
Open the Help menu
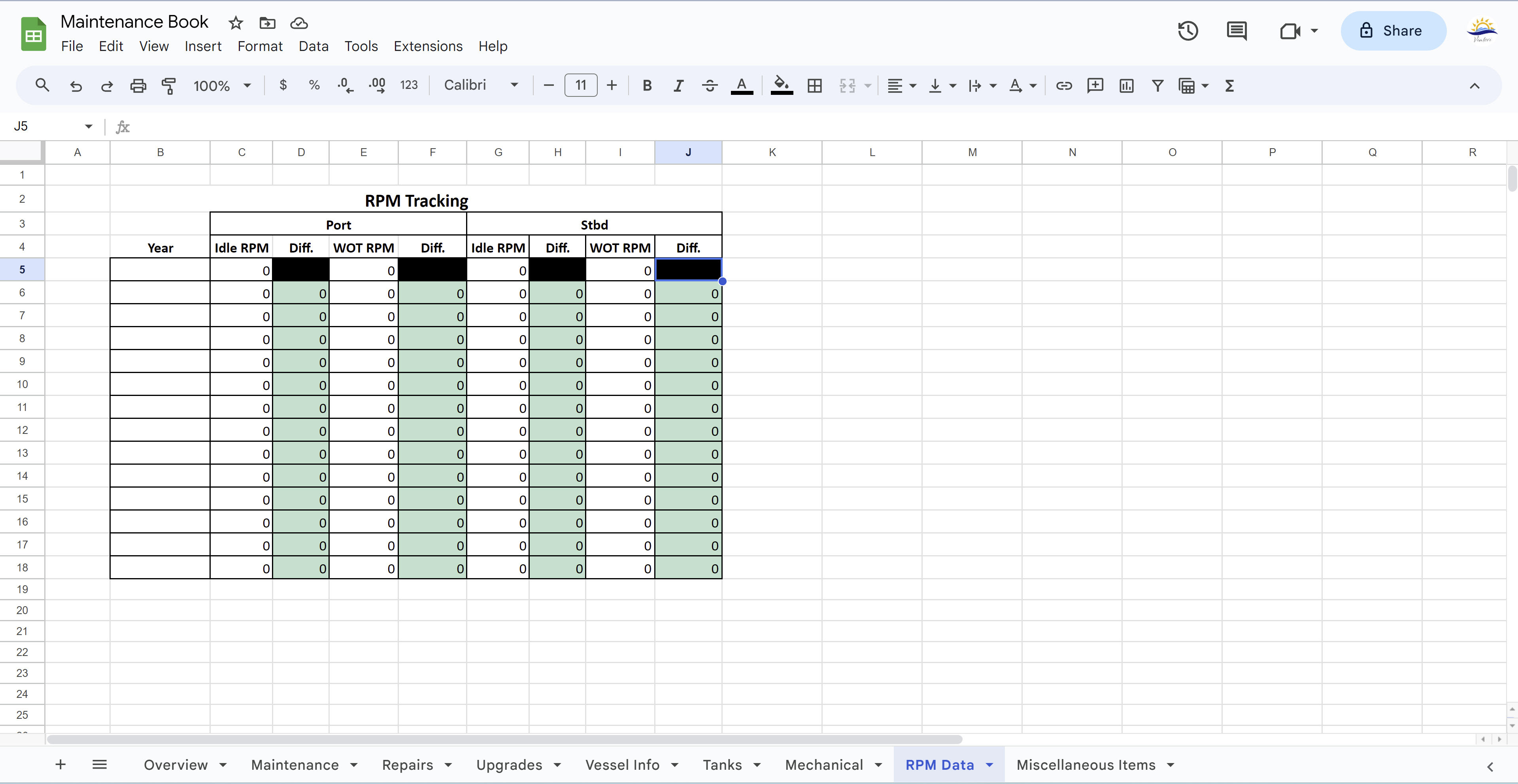coord(493,46)
